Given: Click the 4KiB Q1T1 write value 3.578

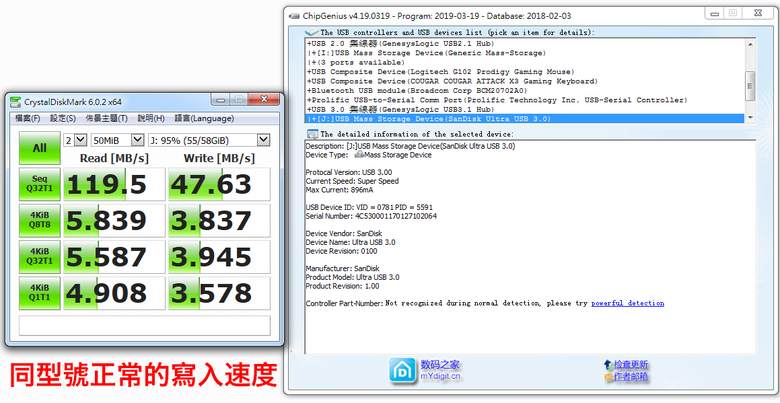Looking at the screenshot, I should (219, 293).
